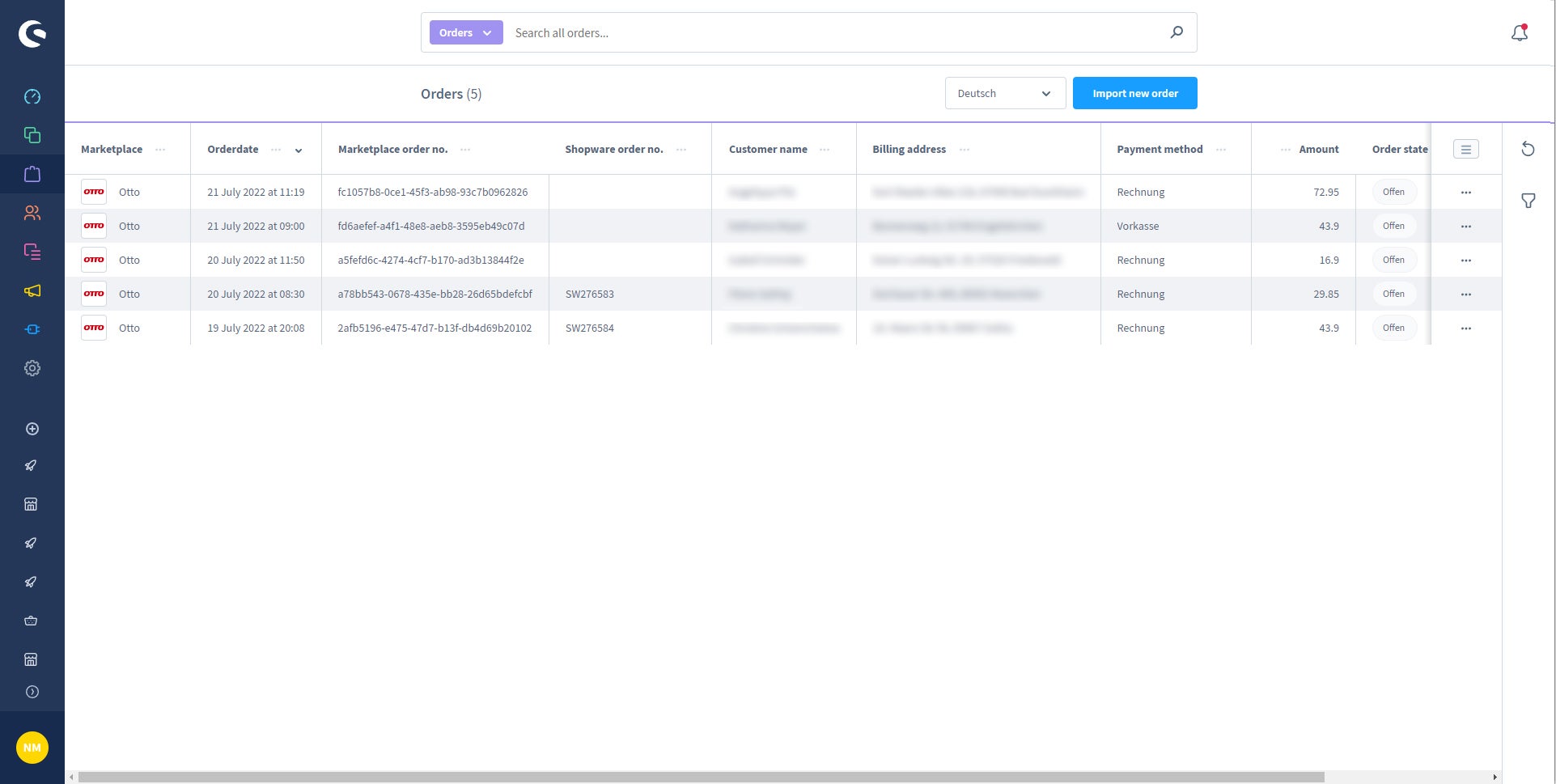
Task: Click the scrollbar left arrow
Action: click(x=71, y=778)
